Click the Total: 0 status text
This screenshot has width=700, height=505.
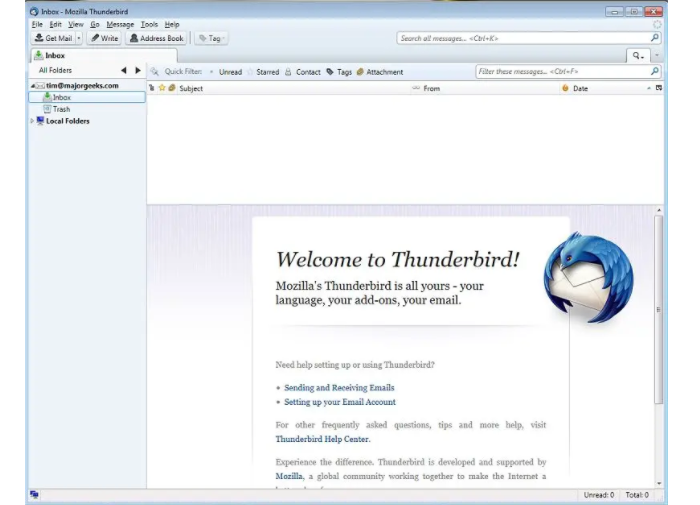coord(637,495)
